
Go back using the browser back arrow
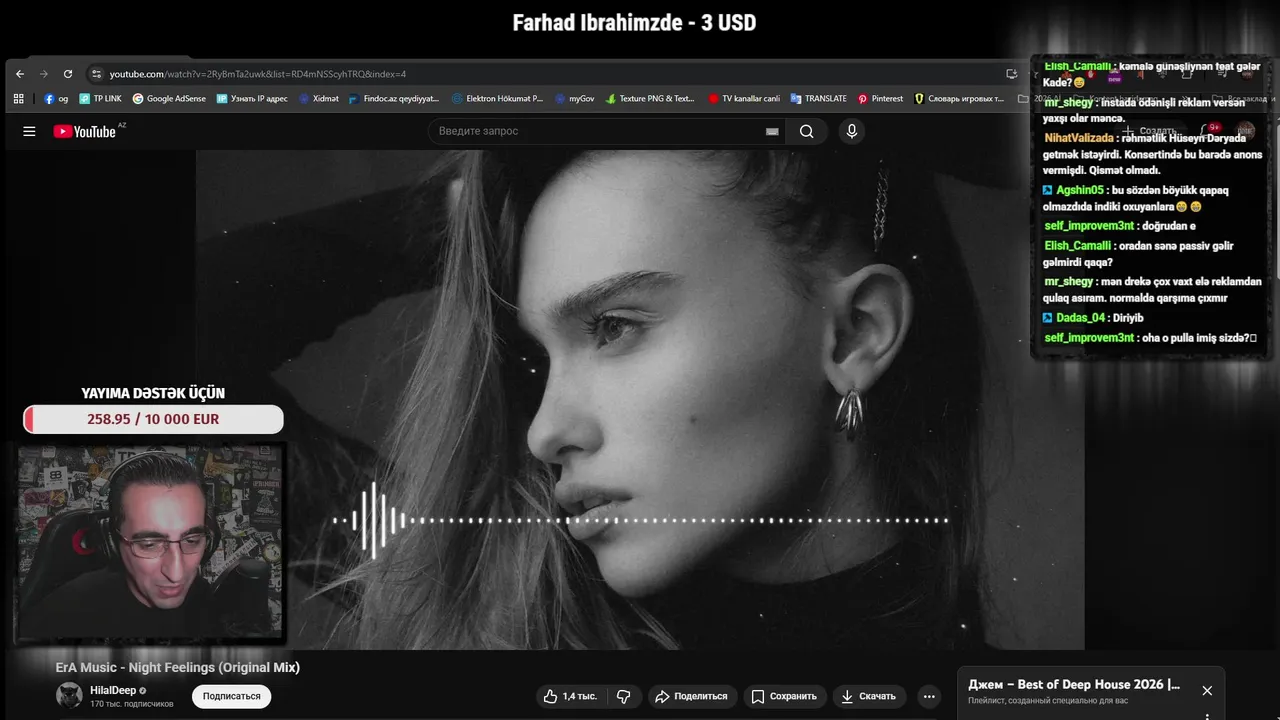[20, 74]
